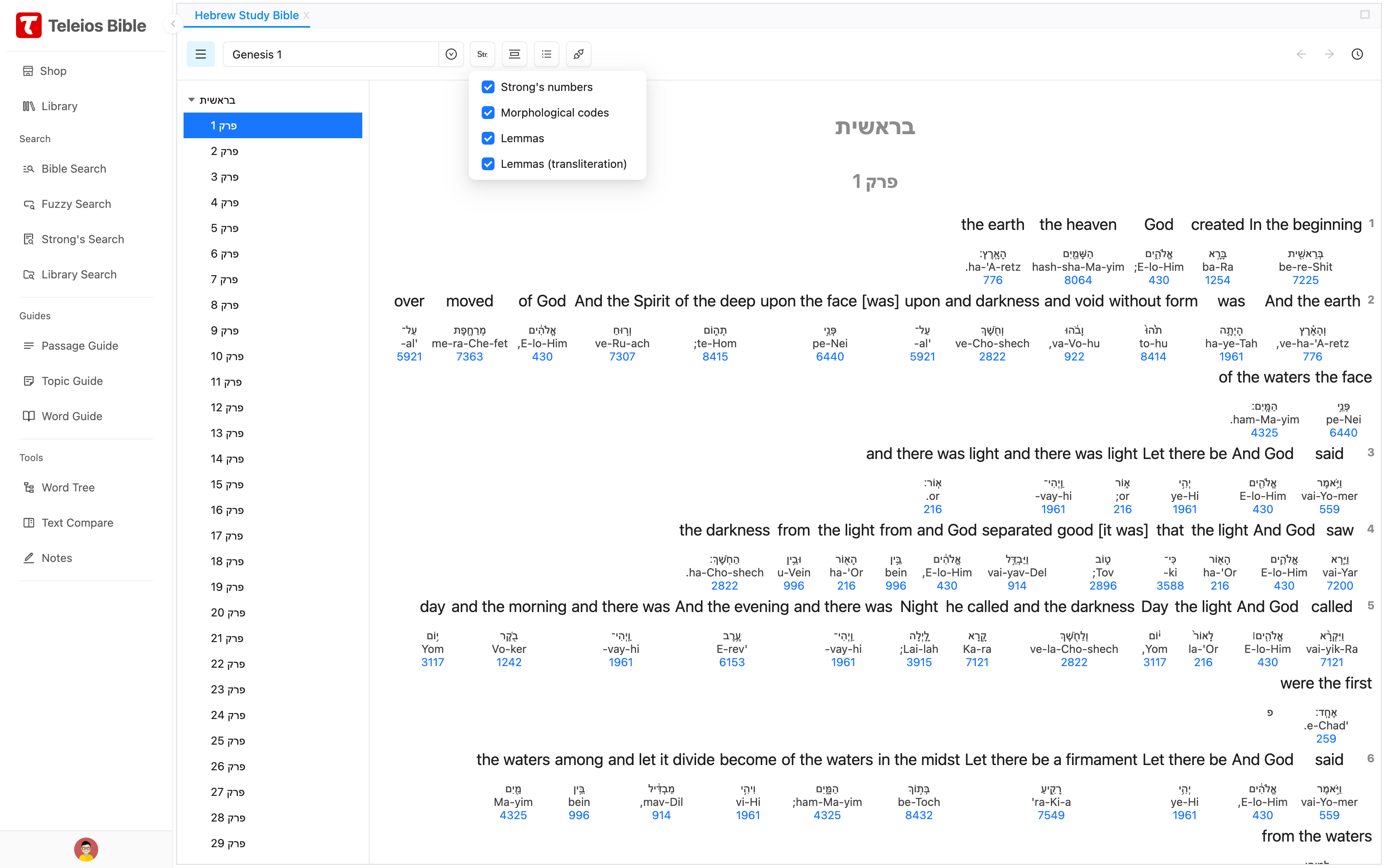This screenshot has width=1385, height=868.
Task: Open the user avatar profile
Action: tap(86, 849)
